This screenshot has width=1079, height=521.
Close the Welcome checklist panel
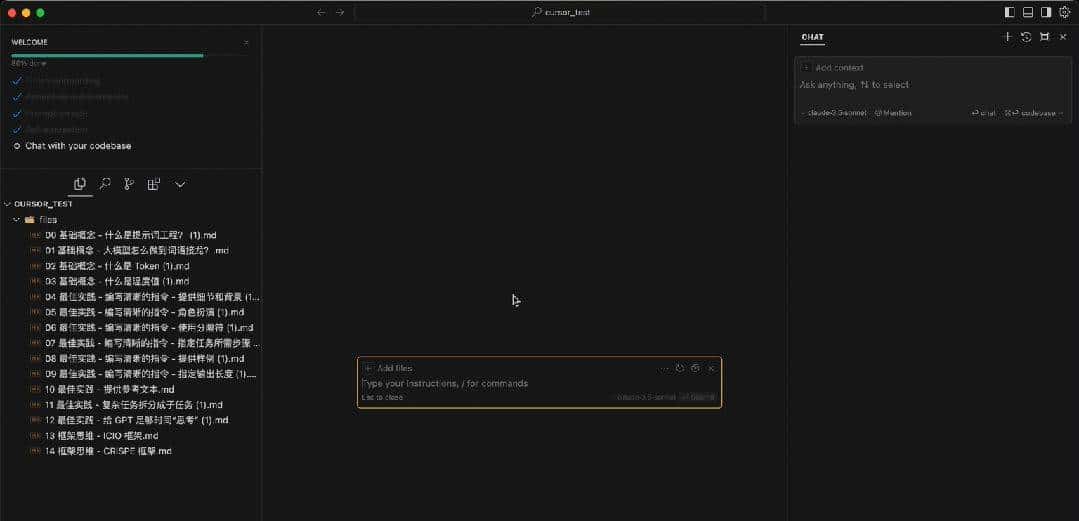coord(246,43)
